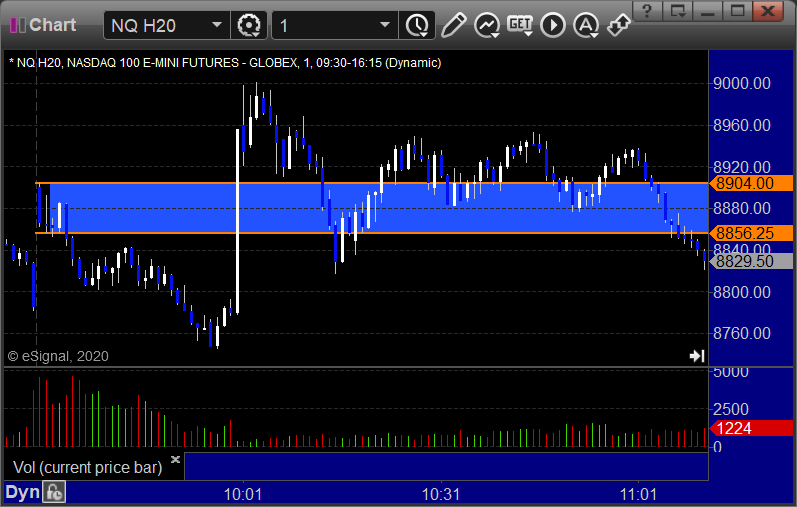The image size is (797, 507).
Task: Toggle the Dyn dynamic scaling button
Action: pos(23,492)
